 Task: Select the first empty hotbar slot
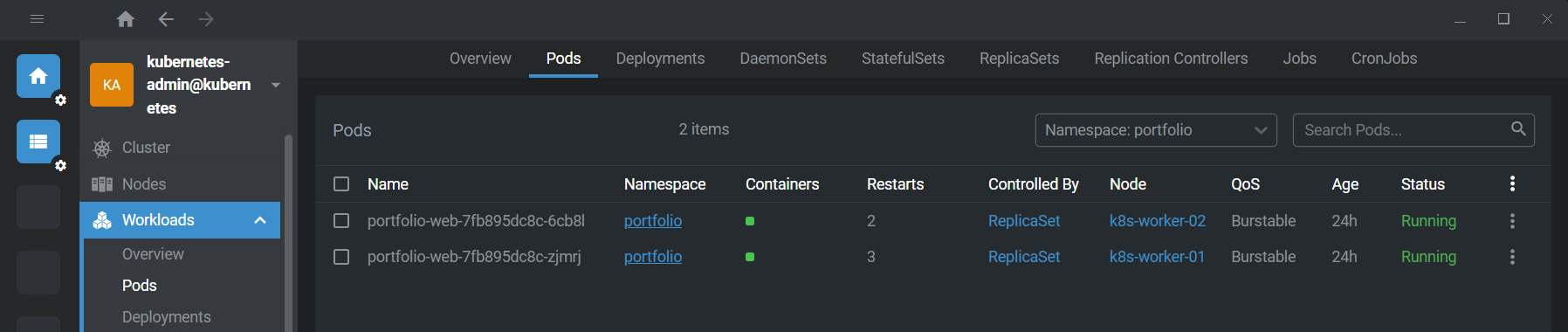(x=38, y=207)
